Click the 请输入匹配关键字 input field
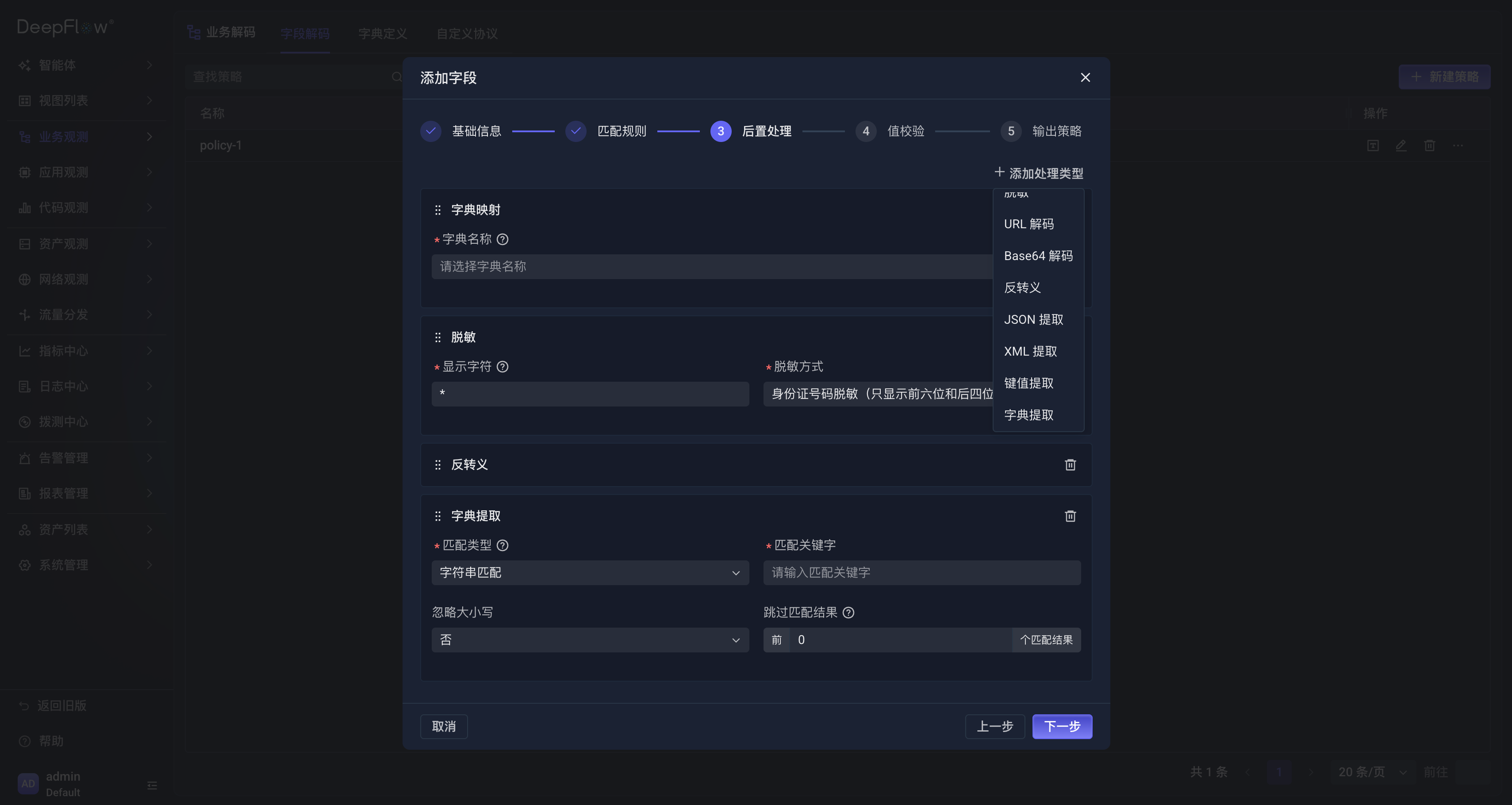Screen dimensions: 1512x805 tap(921, 573)
